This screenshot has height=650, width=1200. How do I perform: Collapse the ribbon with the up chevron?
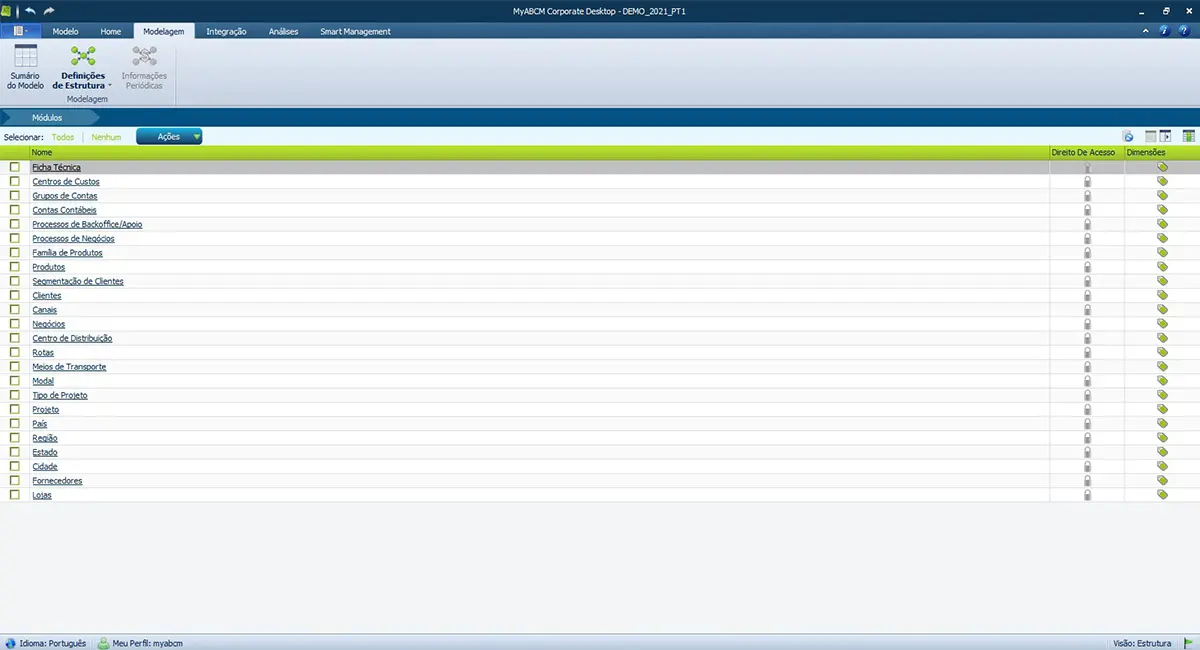(x=1146, y=31)
